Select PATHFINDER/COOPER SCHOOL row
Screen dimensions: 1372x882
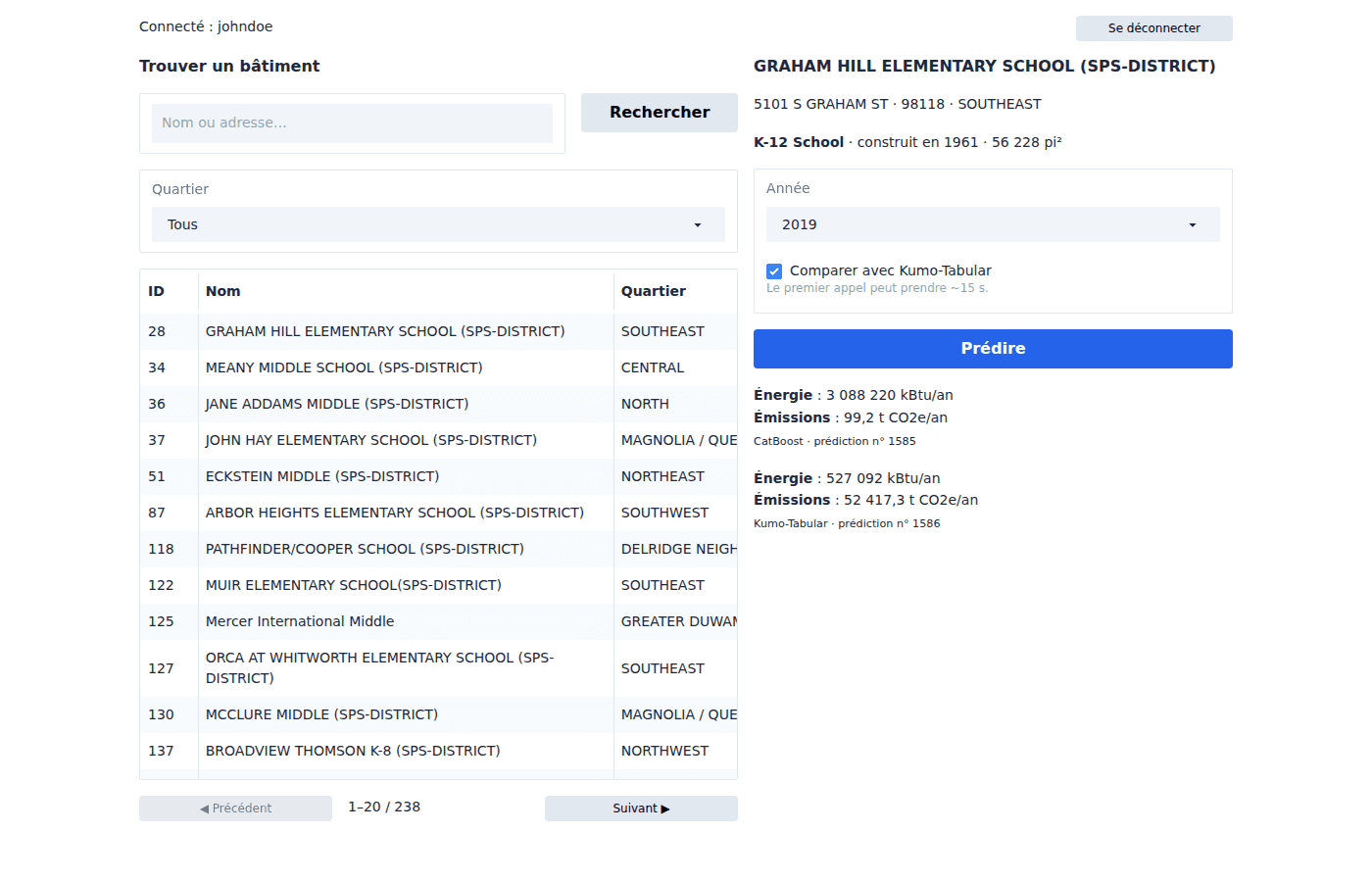438,549
